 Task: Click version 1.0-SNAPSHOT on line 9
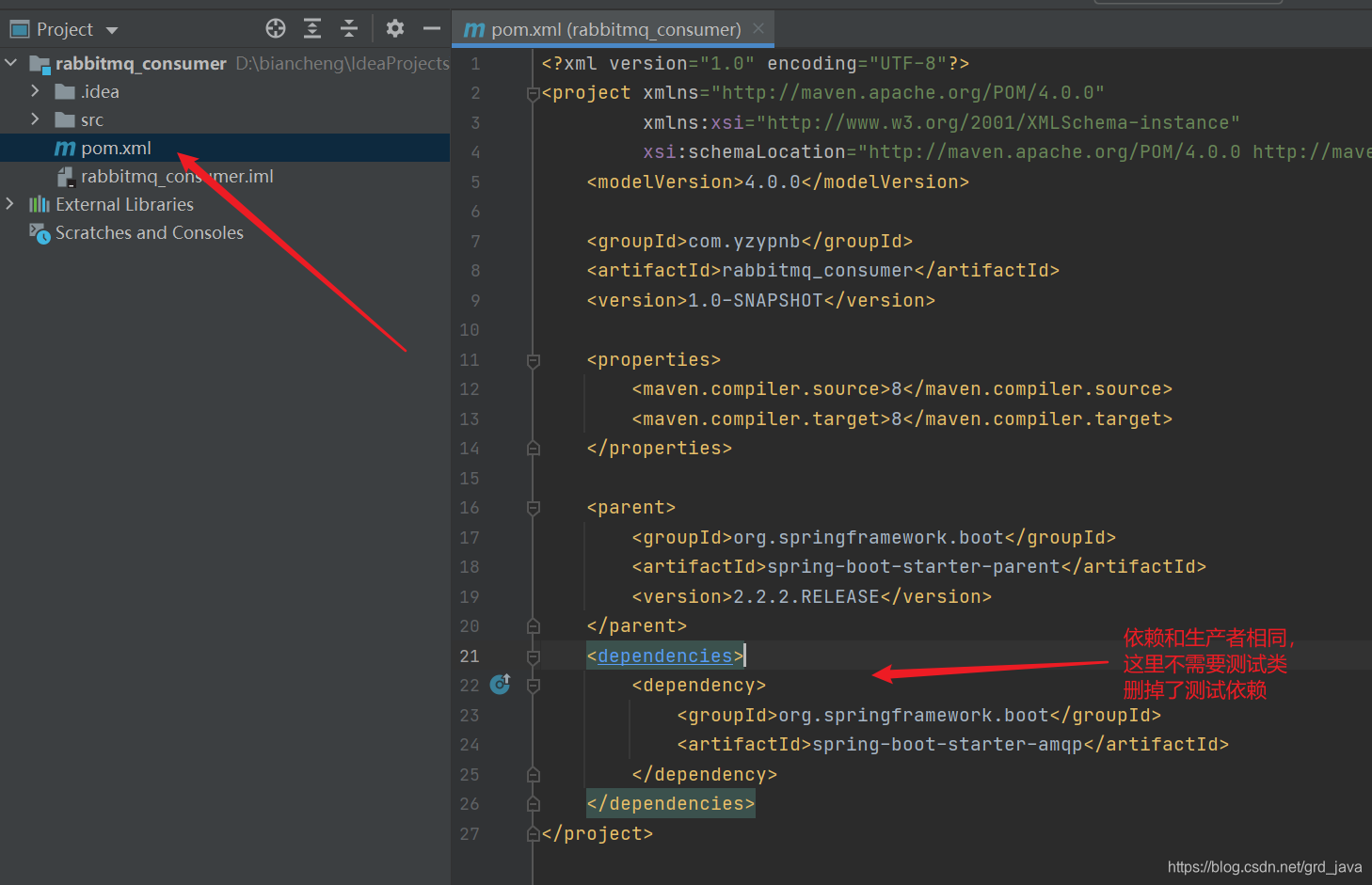coord(761,300)
